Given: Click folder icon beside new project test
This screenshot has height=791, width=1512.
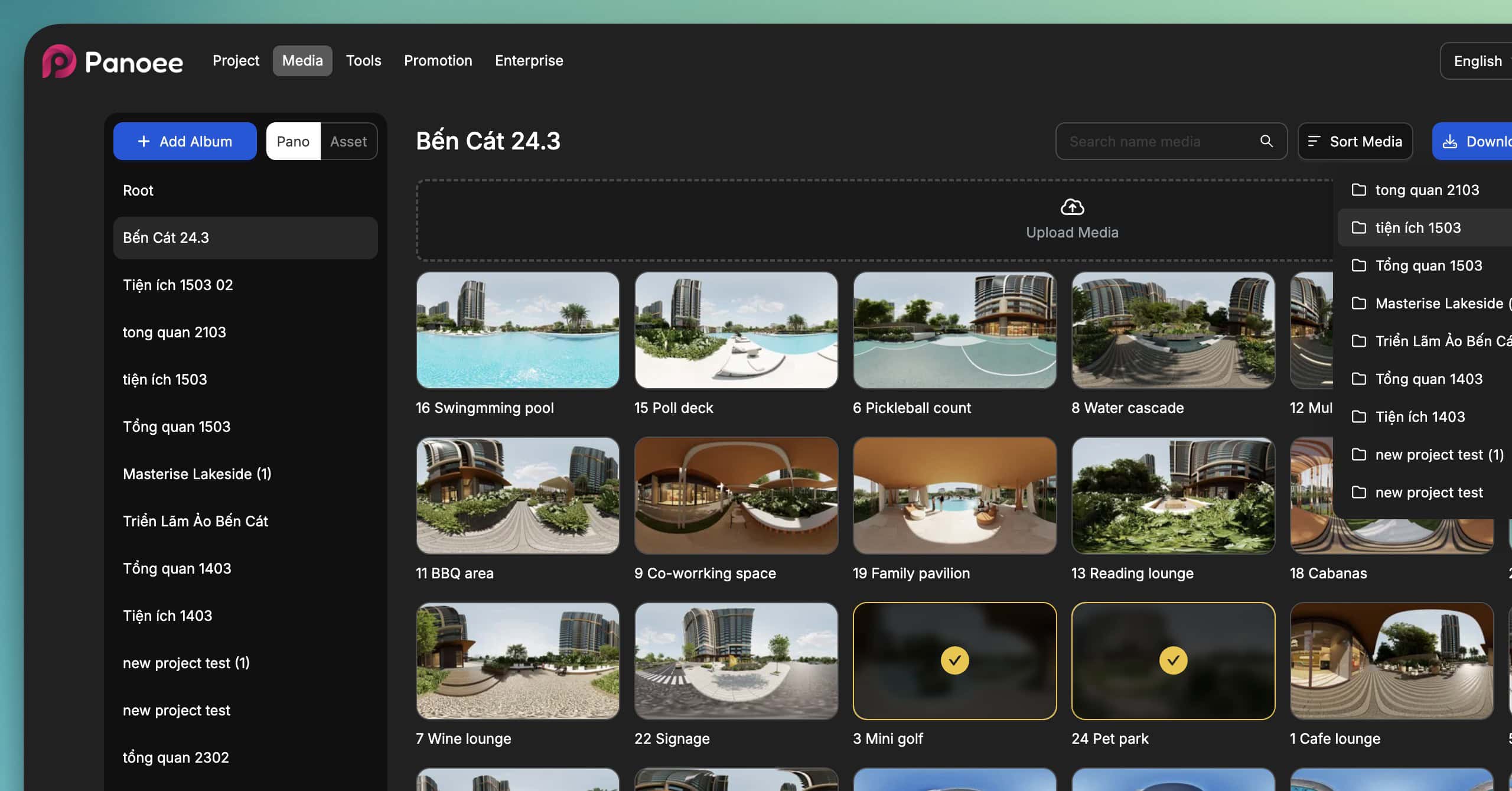Looking at the screenshot, I should (x=1359, y=492).
